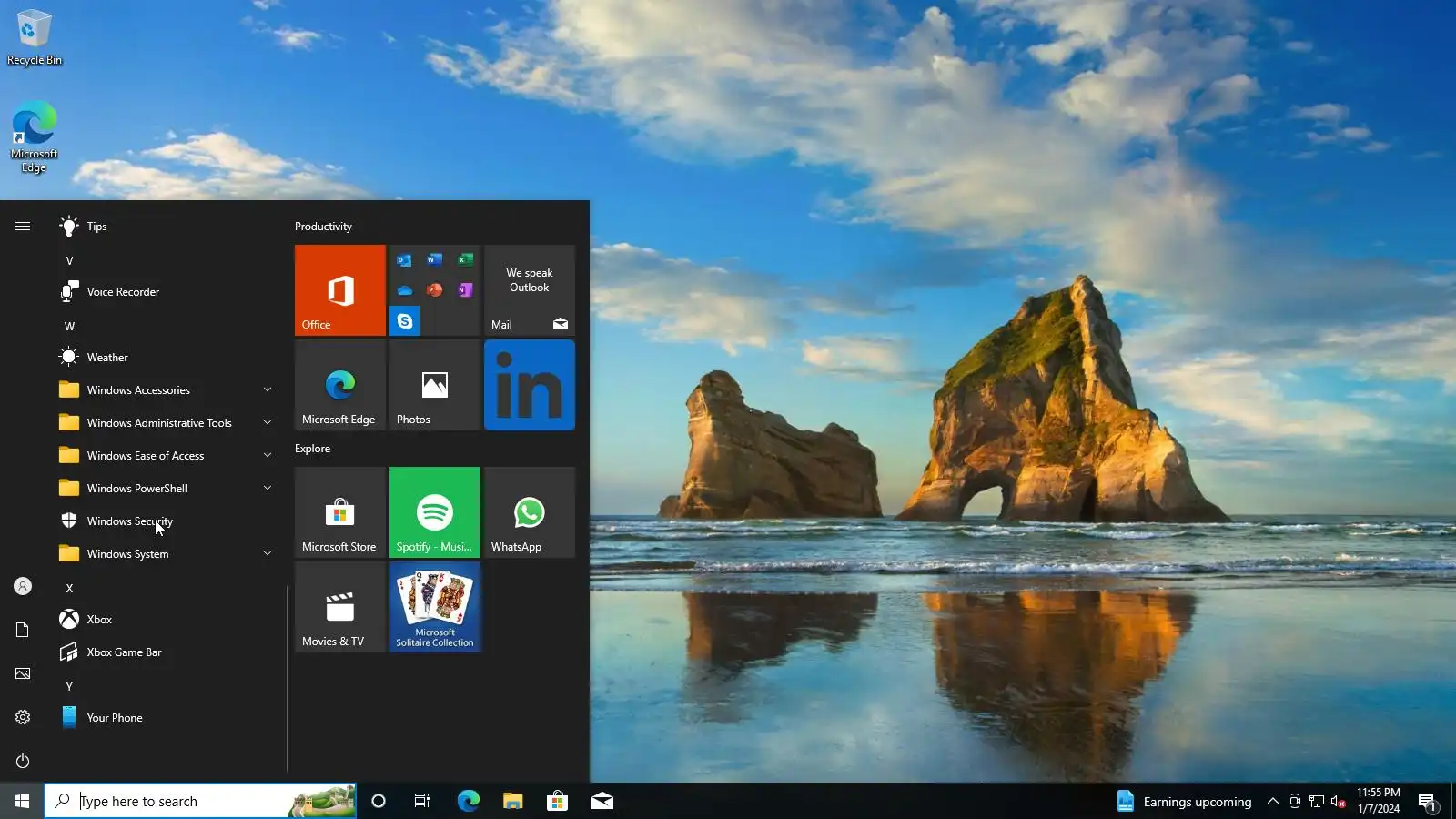The height and width of the screenshot is (819, 1456).
Task: Launch Voice Recorder from the app list
Action: tap(166, 292)
